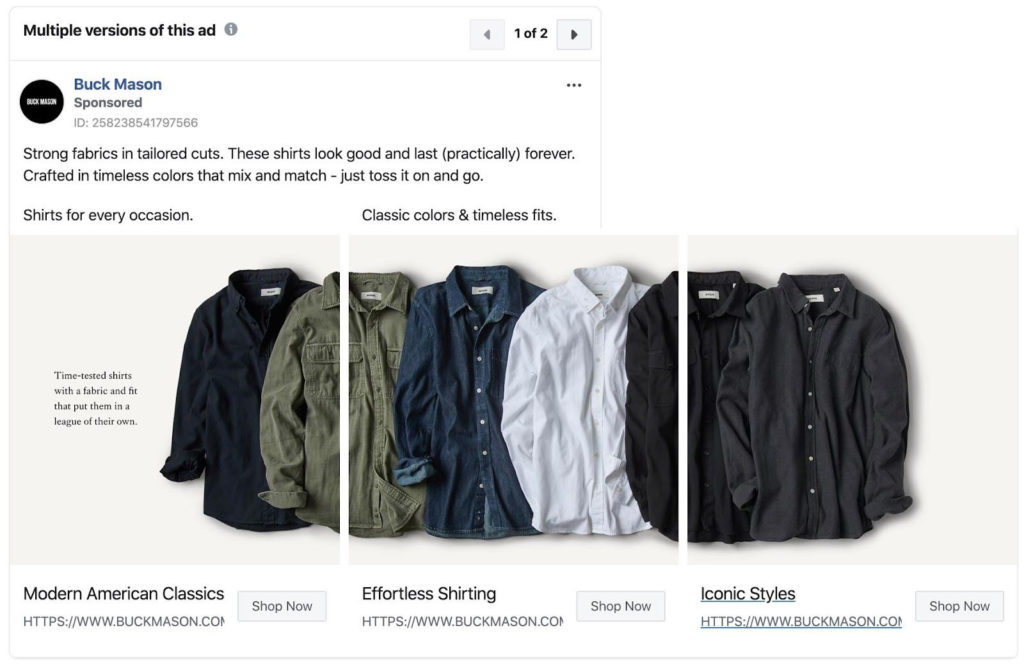
Task: Click the Buck Mason circular logo avatar
Action: 41,101
